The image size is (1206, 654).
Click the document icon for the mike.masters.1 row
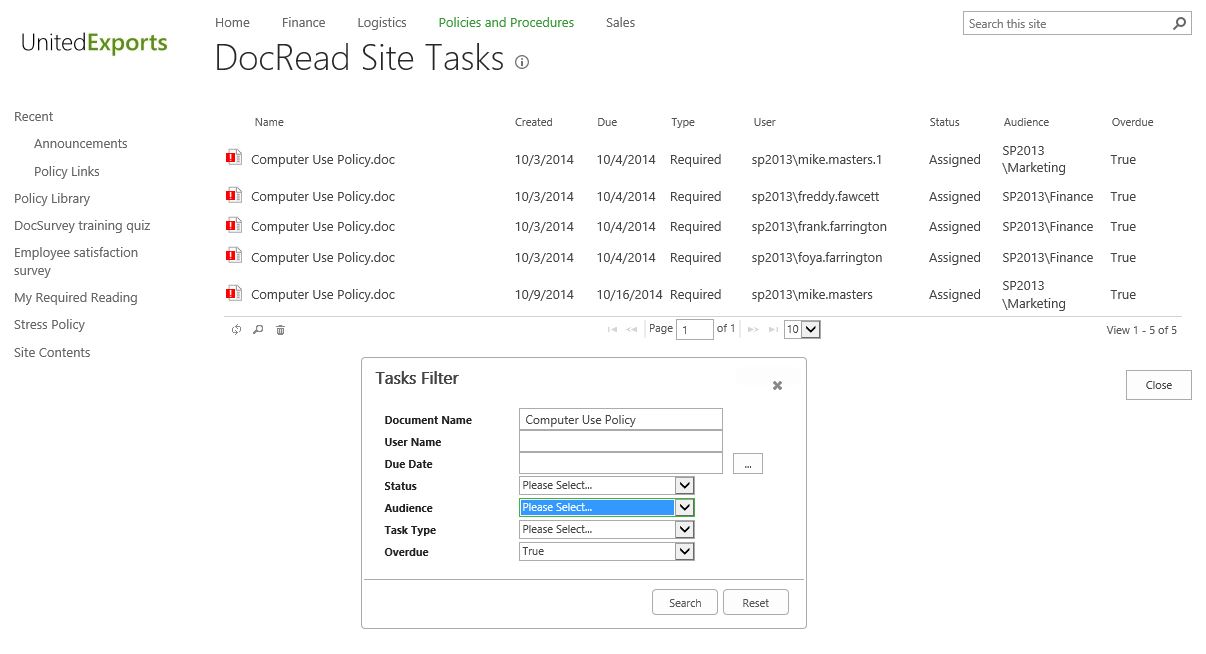234,157
